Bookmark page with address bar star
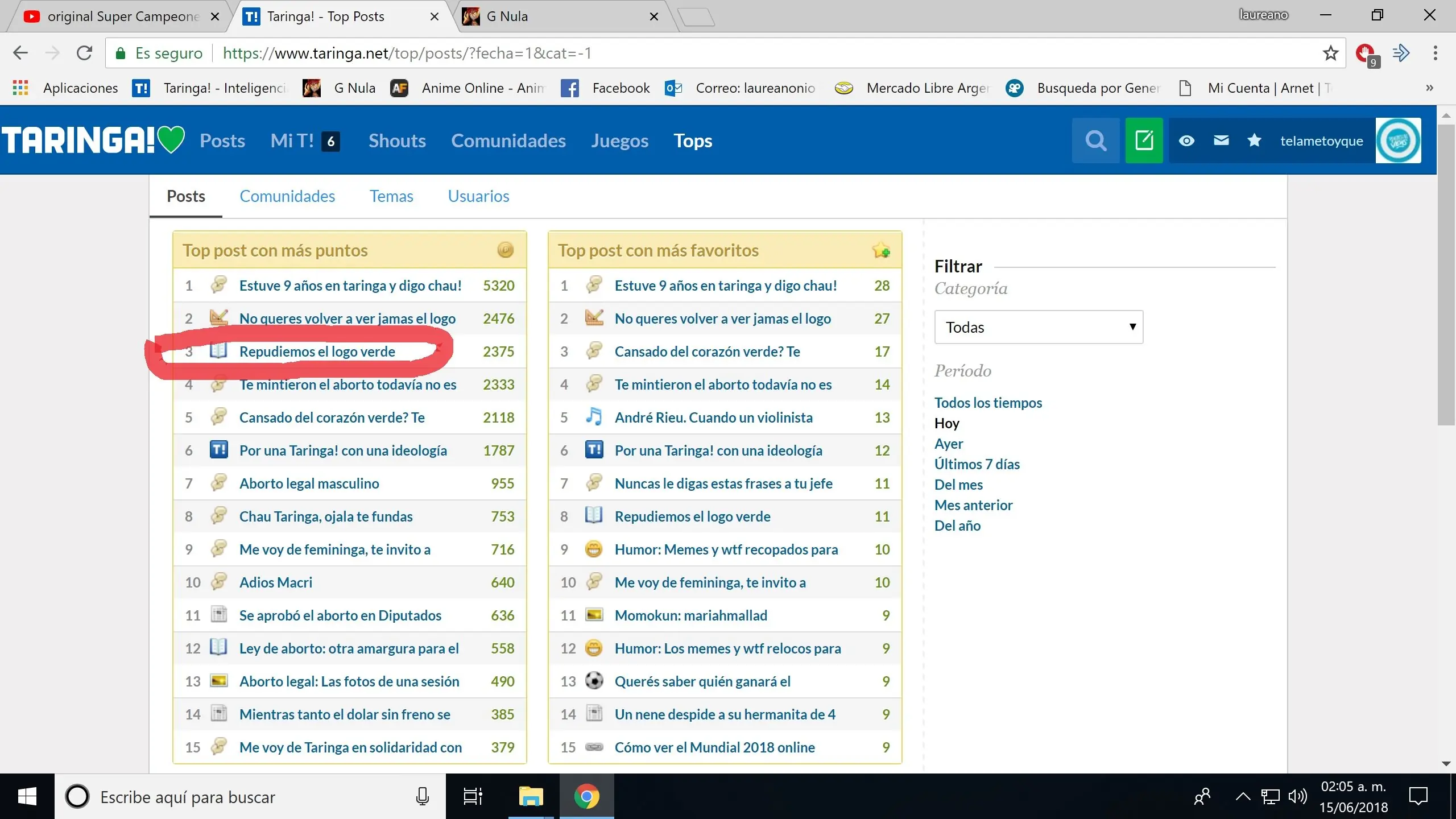Viewport: 1456px width, 819px height. [x=1330, y=53]
